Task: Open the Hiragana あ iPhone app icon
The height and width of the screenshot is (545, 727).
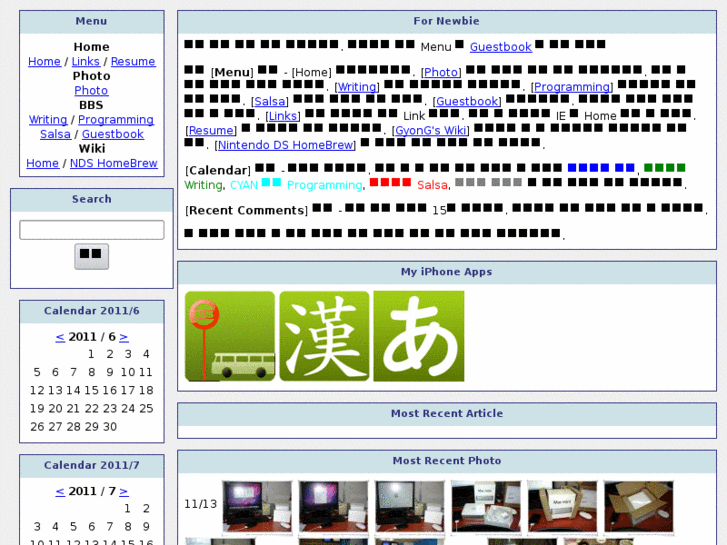Action: point(419,336)
